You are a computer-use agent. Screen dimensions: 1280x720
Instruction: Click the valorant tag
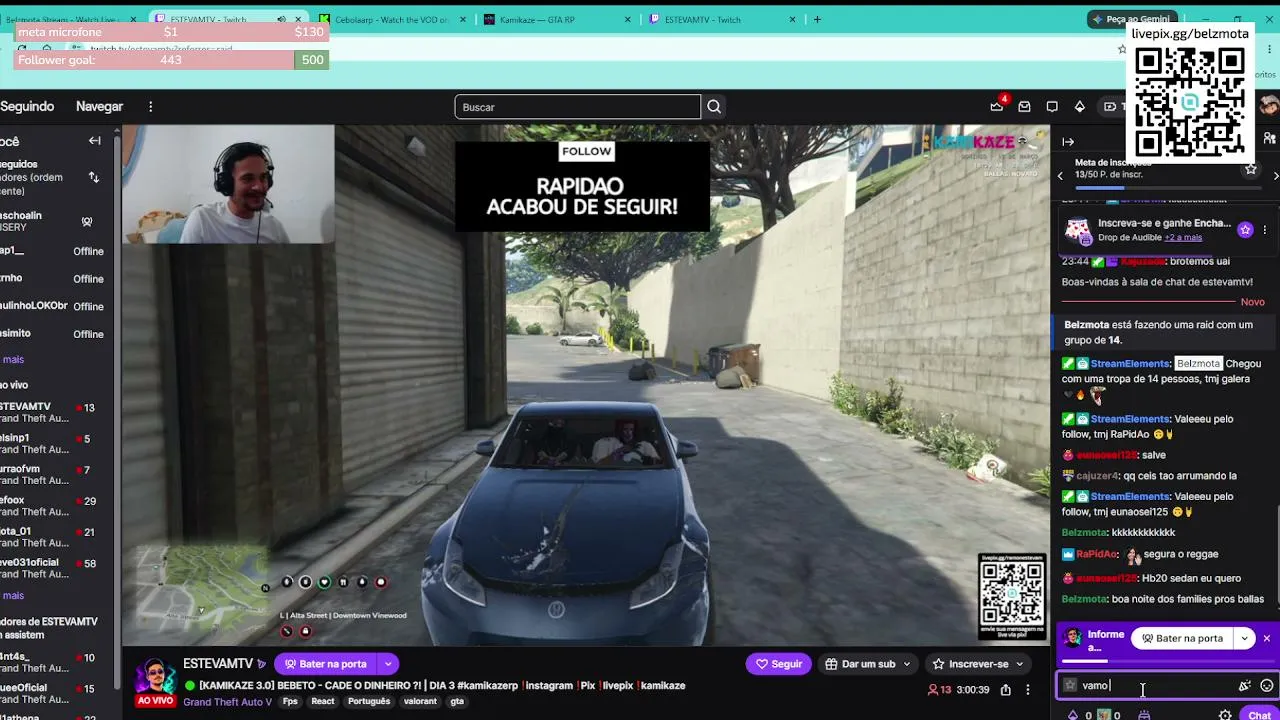pyautogui.click(x=420, y=702)
